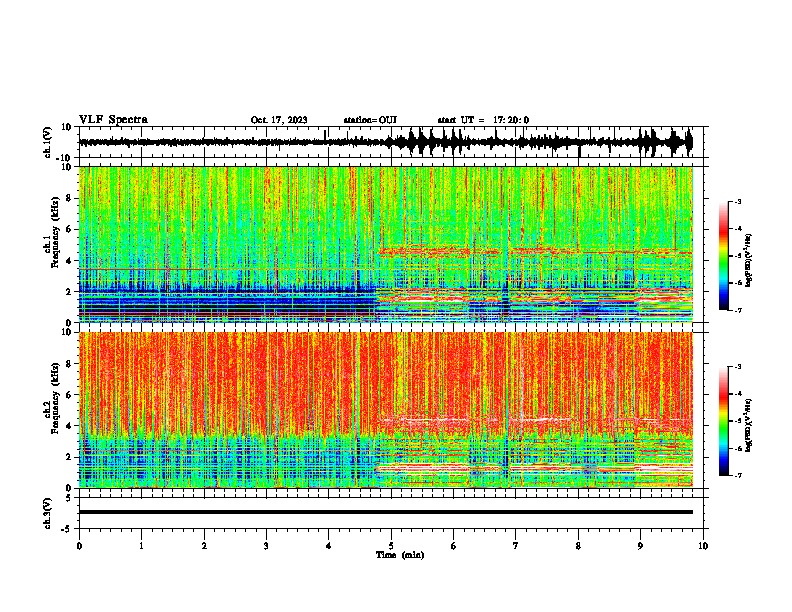Click the ch.1 color bar log(PSD) unit label

(x=749, y=260)
